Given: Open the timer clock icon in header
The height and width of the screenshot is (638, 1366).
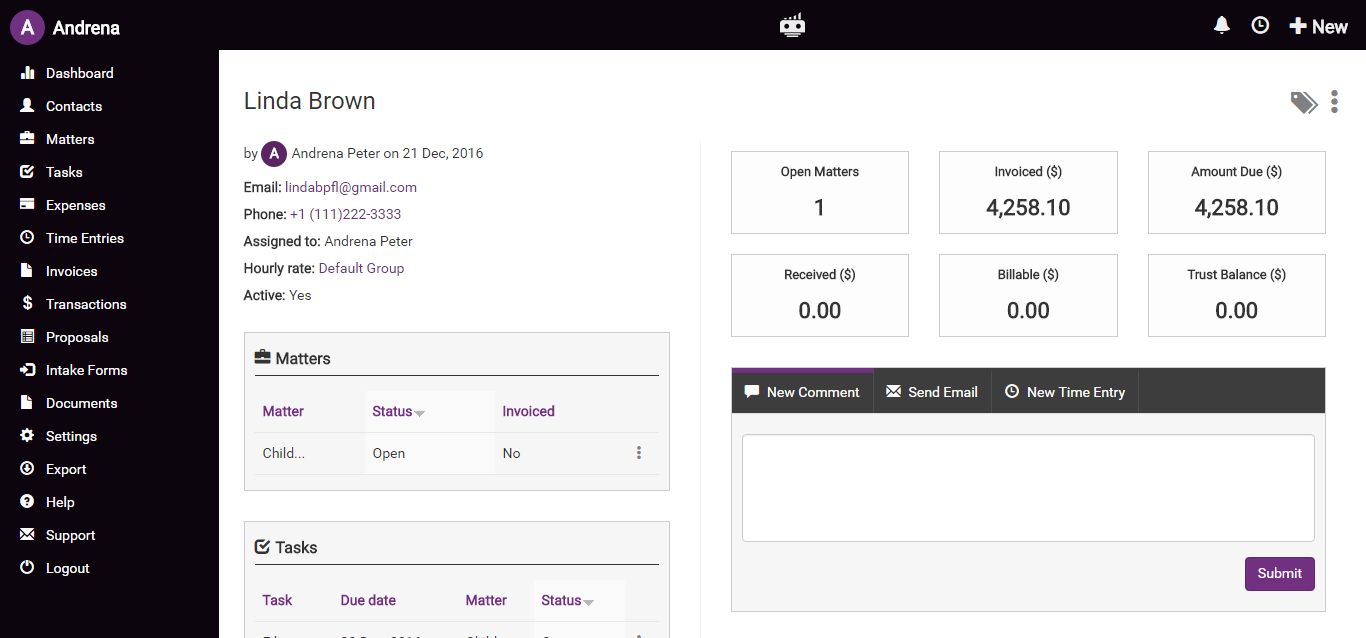Looking at the screenshot, I should pos(1260,26).
